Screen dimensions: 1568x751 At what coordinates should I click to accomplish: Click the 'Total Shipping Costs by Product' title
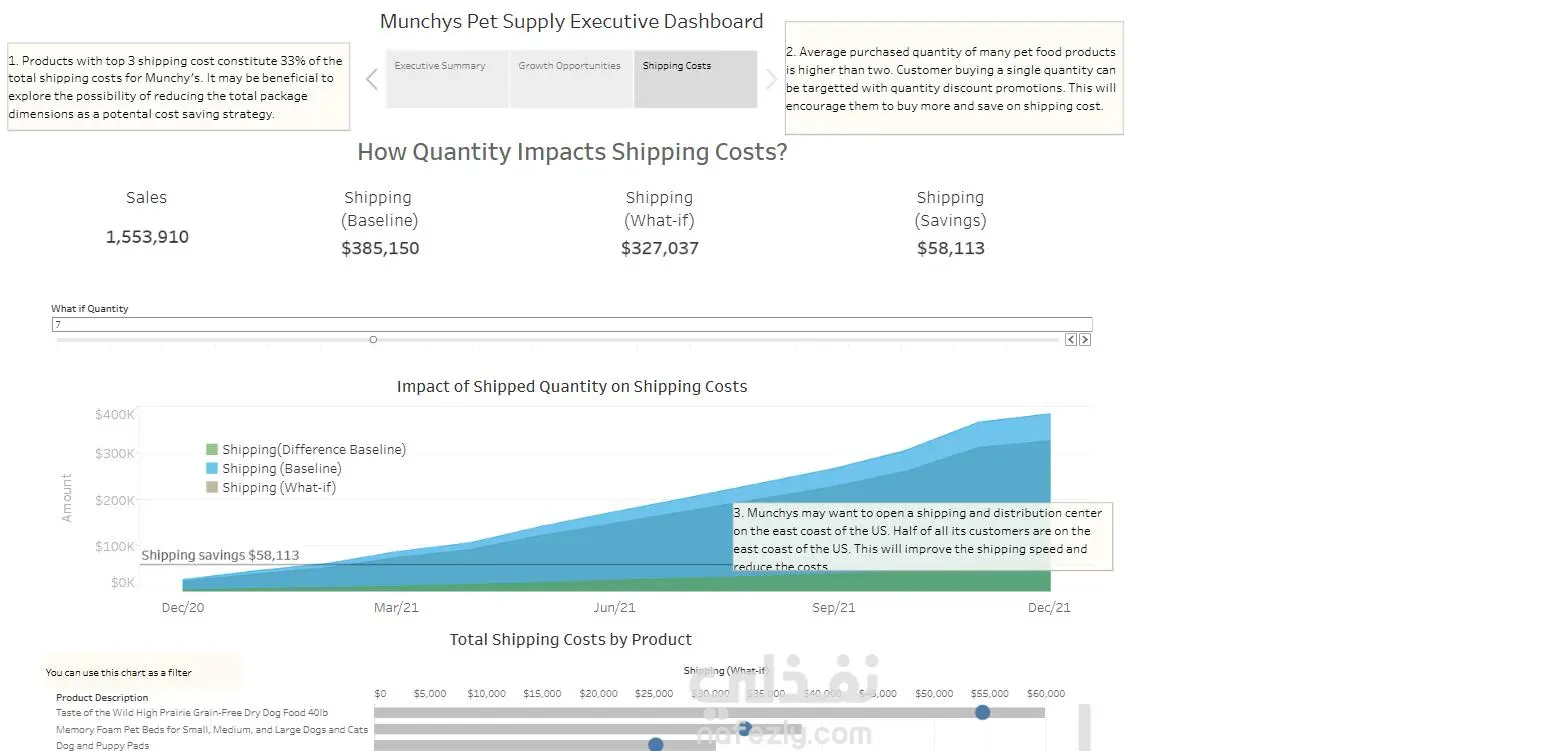coord(571,640)
